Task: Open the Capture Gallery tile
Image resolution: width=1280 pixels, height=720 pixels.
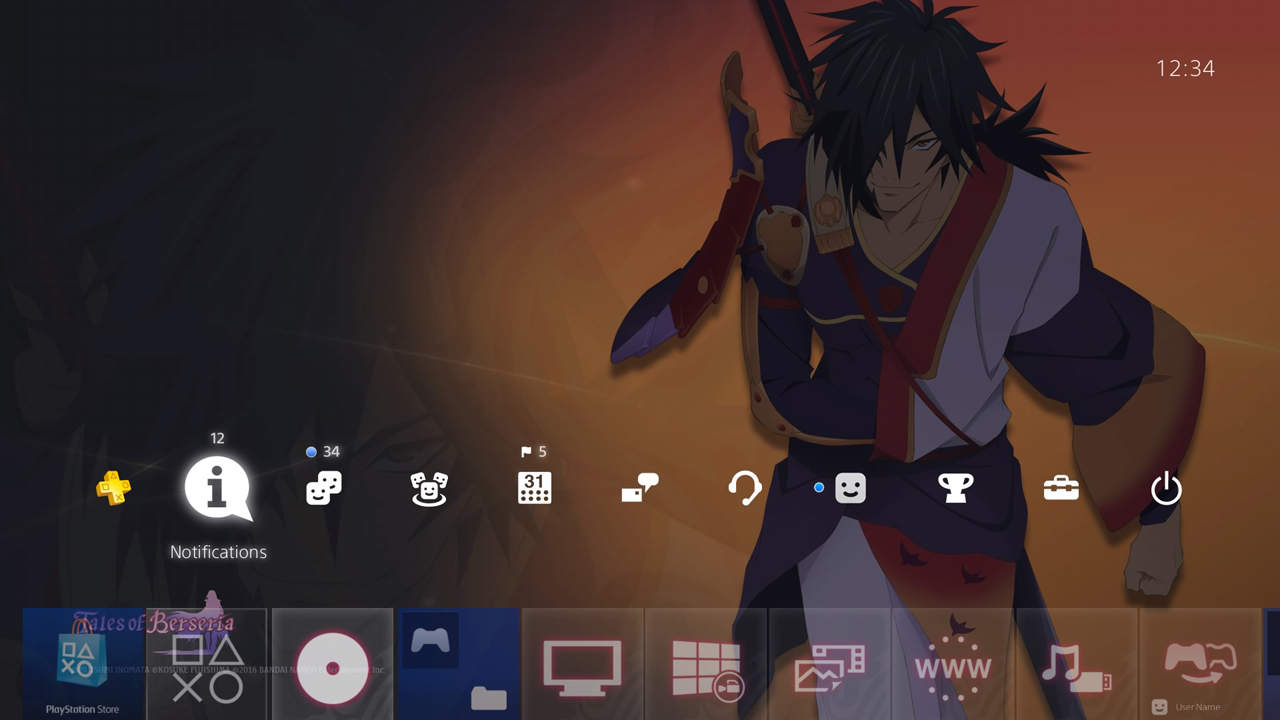Action: pos(829,664)
